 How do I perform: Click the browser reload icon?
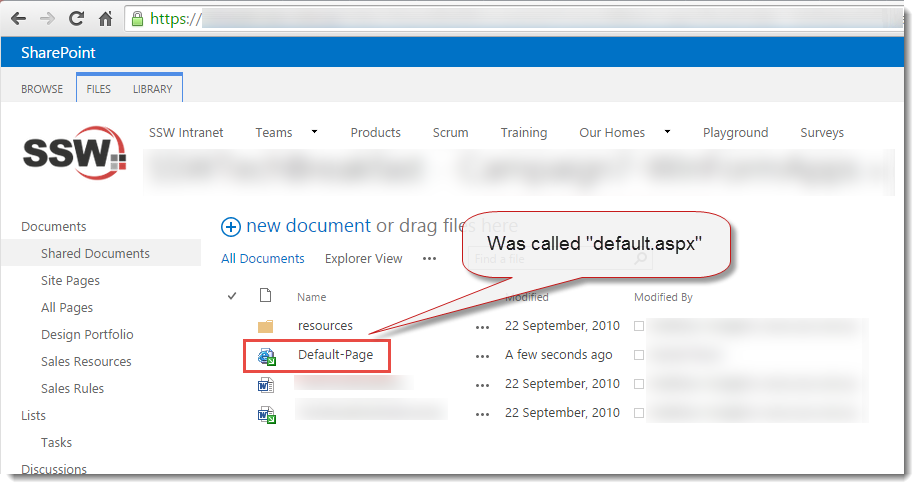click(76, 18)
